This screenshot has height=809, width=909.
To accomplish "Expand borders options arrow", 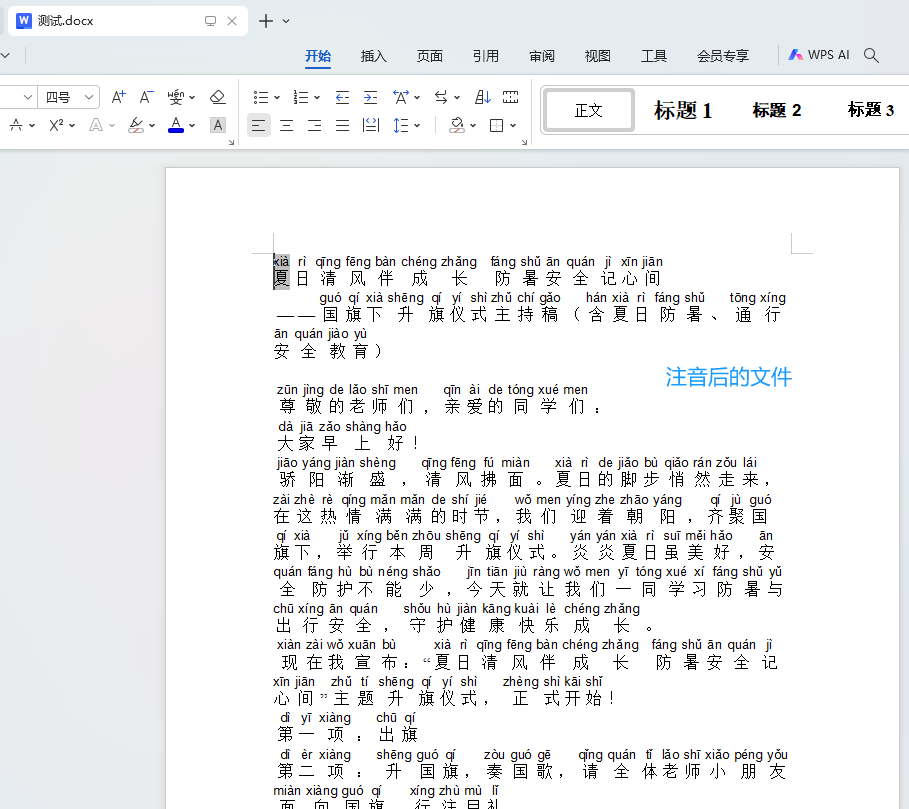I will 513,125.
